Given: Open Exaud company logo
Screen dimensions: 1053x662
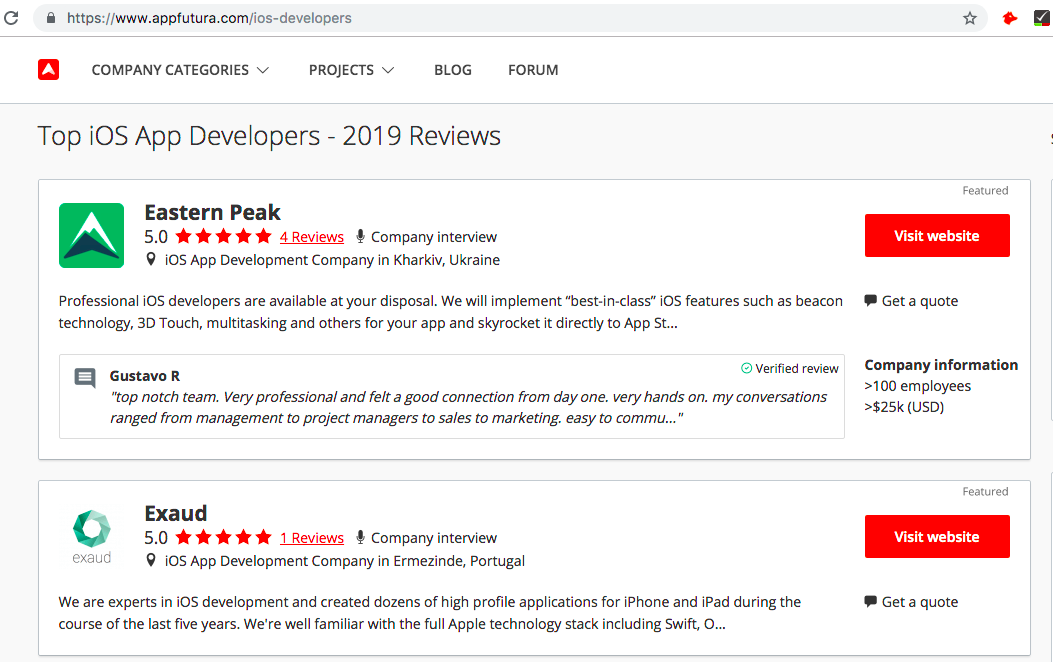Looking at the screenshot, I should point(91,536).
